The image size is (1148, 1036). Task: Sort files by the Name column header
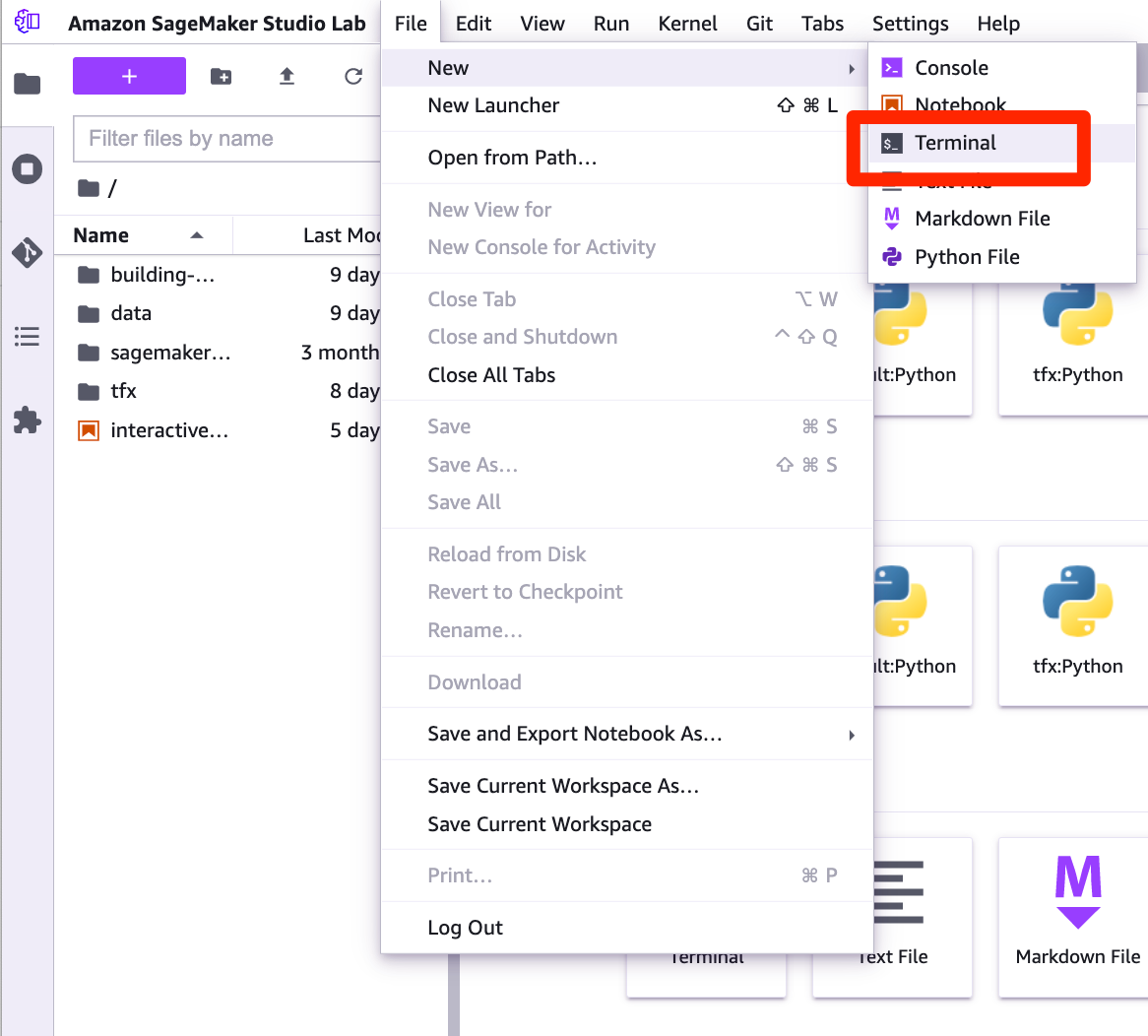click(144, 235)
